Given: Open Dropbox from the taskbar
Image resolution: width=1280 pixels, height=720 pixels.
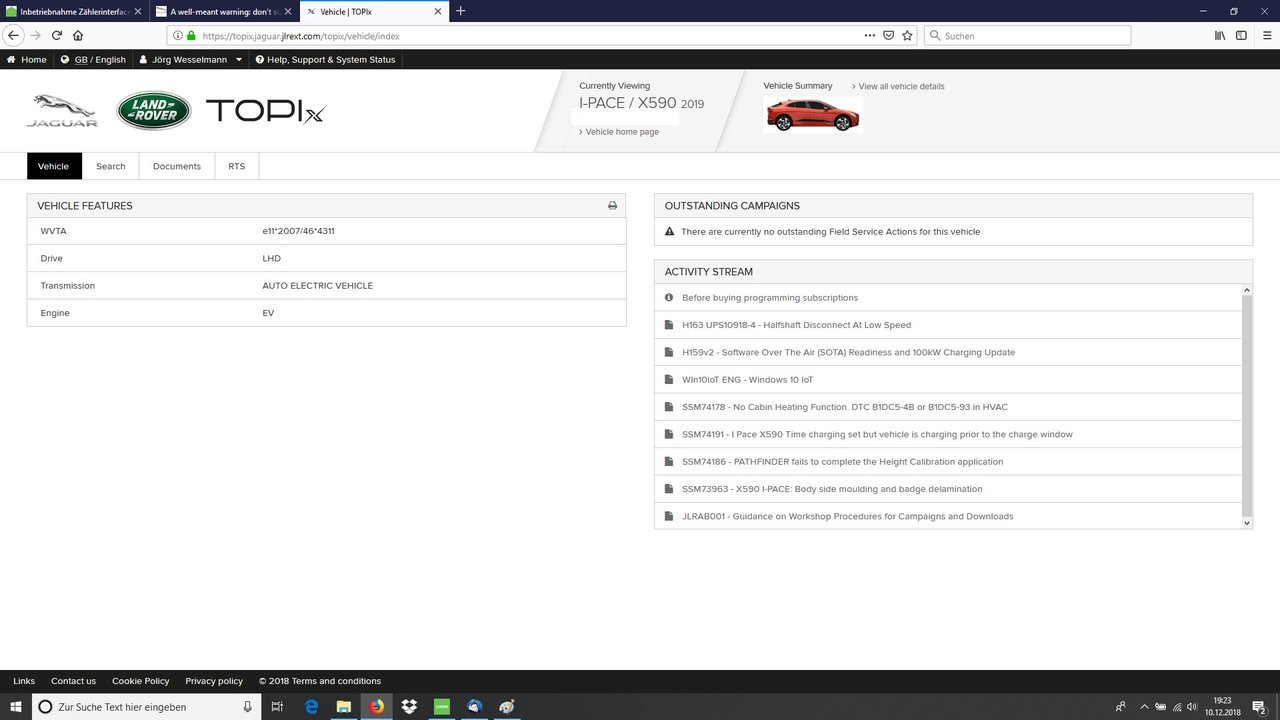Looking at the screenshot, I should click(x=409, y=707).
